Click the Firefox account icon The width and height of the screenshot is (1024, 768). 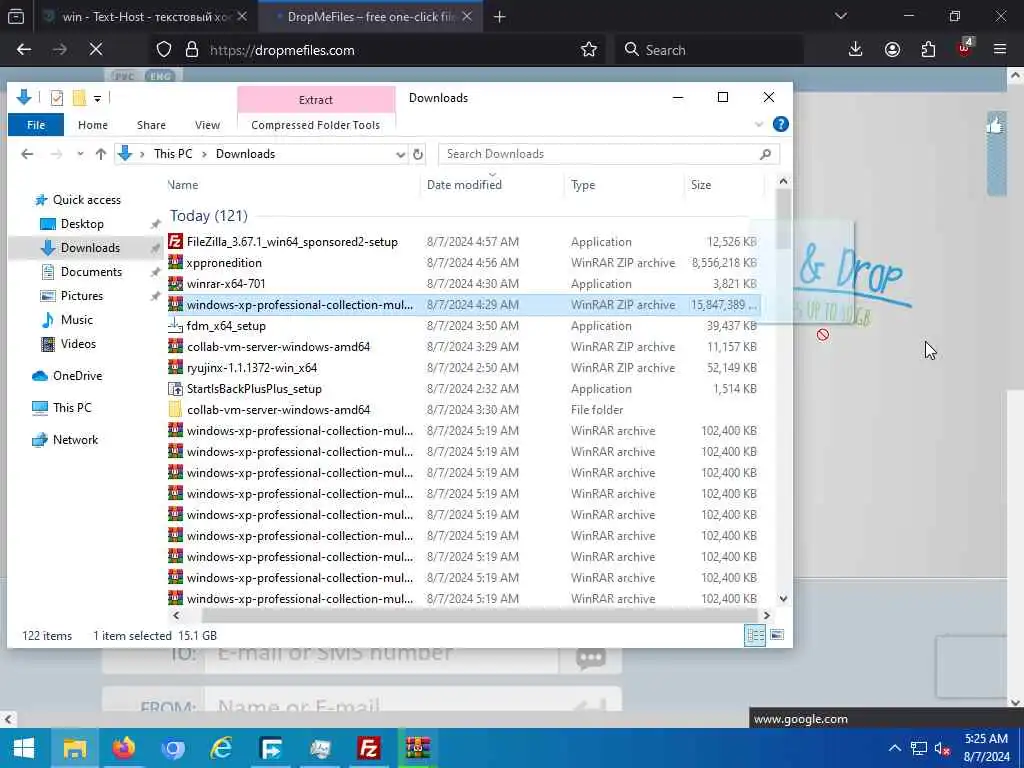pos(892,50)
